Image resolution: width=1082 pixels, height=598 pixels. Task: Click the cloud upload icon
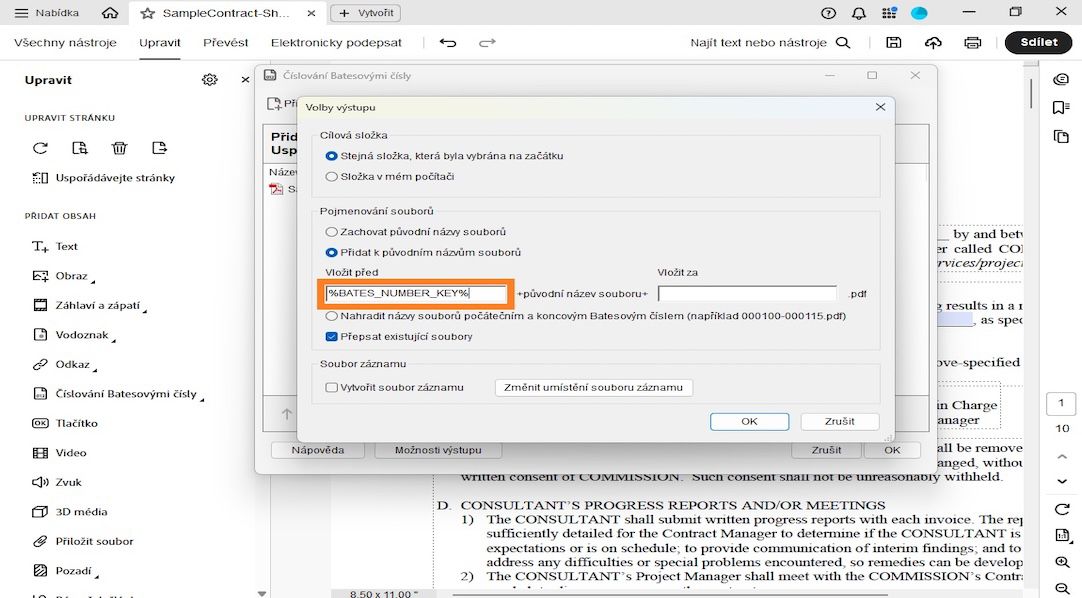[x=933, y=43]
